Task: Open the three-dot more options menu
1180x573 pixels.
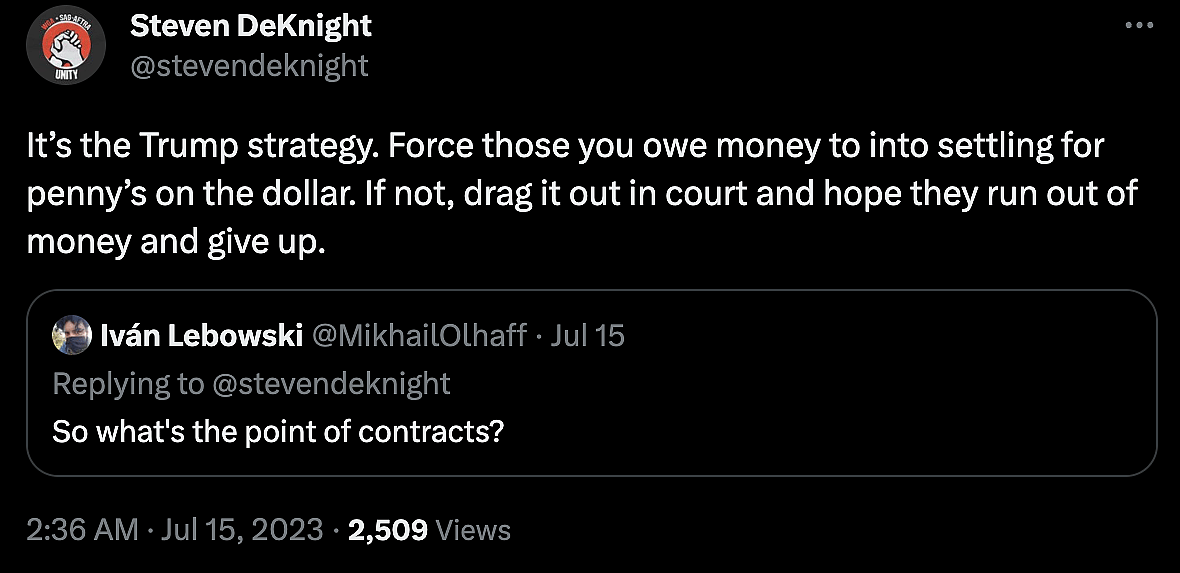Action: (1139, 26)
